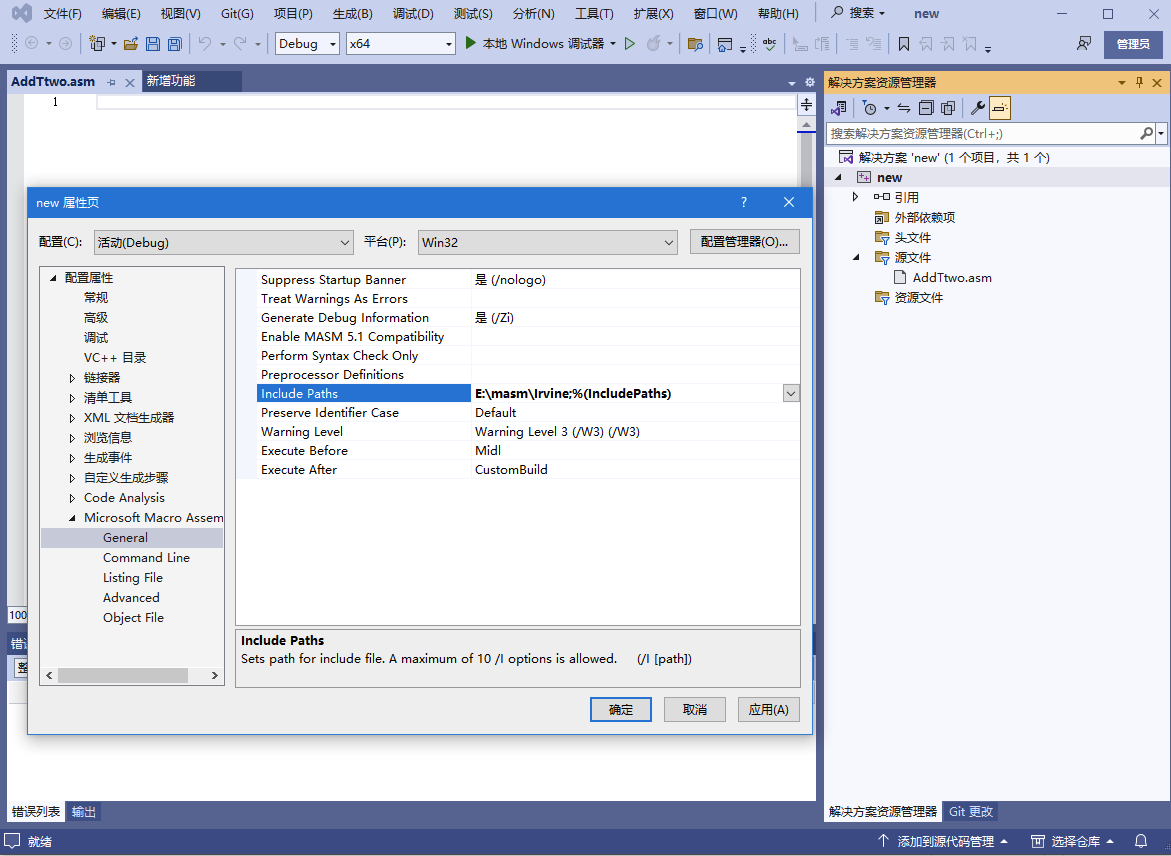Screen dimensions: 1171x856
Task: Collapse the Microsoft Macro Assembler node
Action: coord(72,518)
